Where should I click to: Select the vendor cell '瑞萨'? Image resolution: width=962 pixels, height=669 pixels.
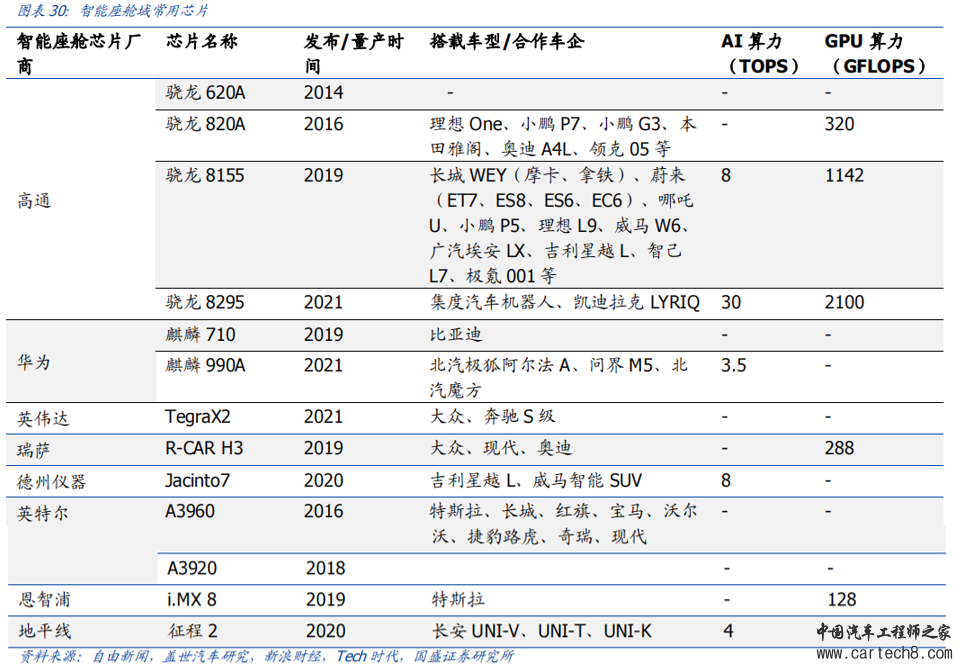34,451
